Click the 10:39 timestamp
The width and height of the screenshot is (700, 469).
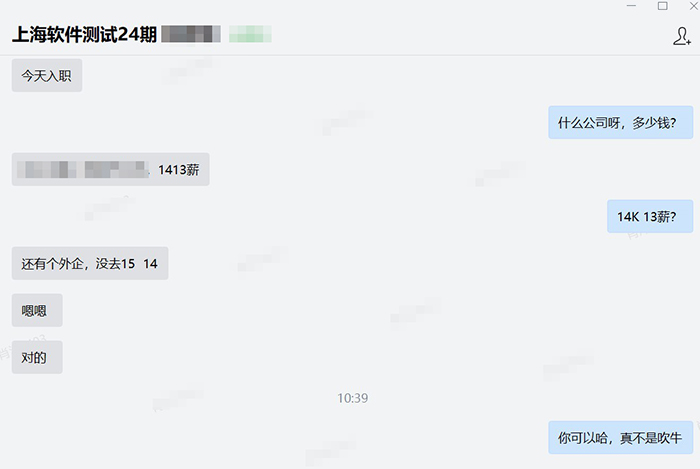[353, 398]
